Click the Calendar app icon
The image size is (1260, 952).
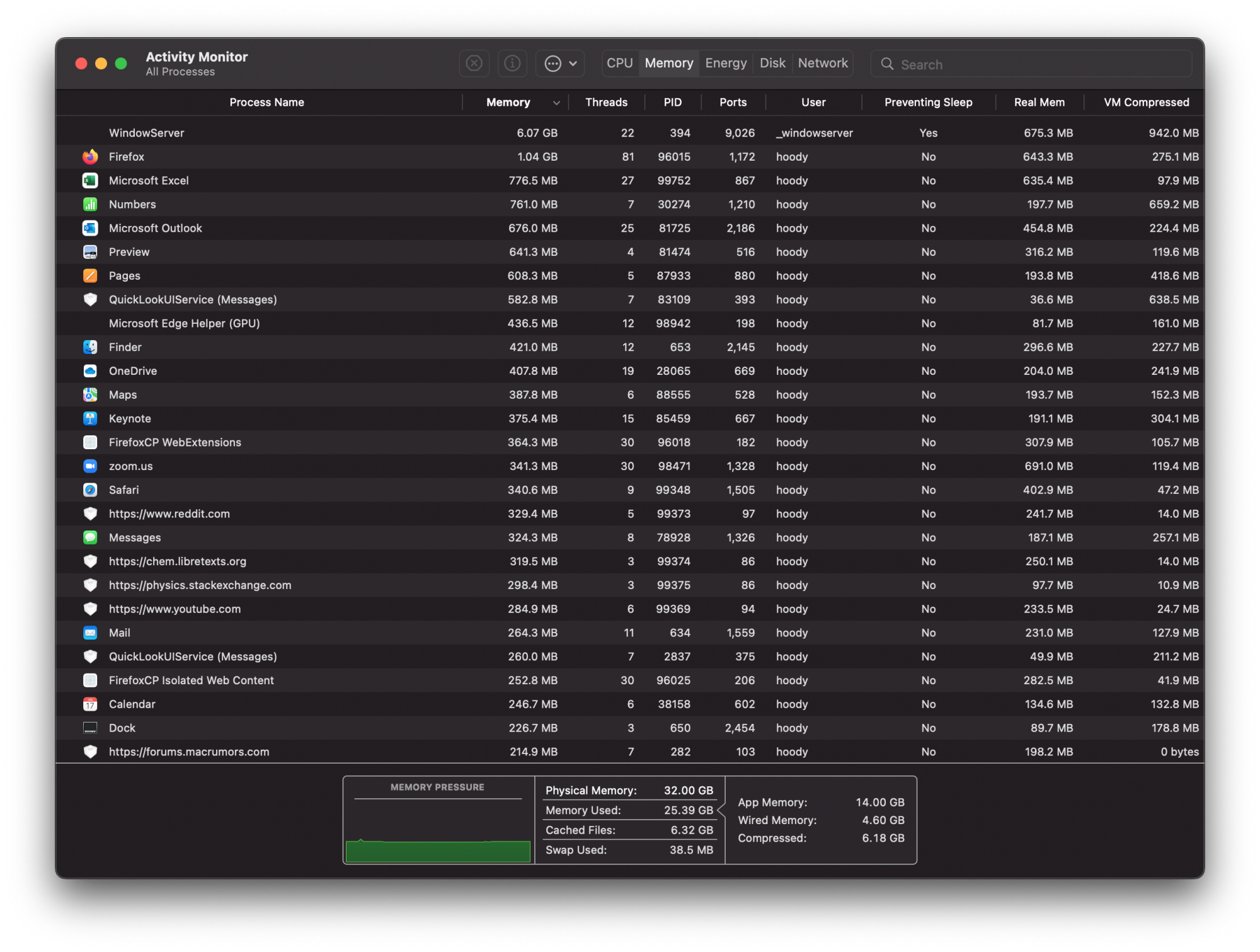click(90, 704)
